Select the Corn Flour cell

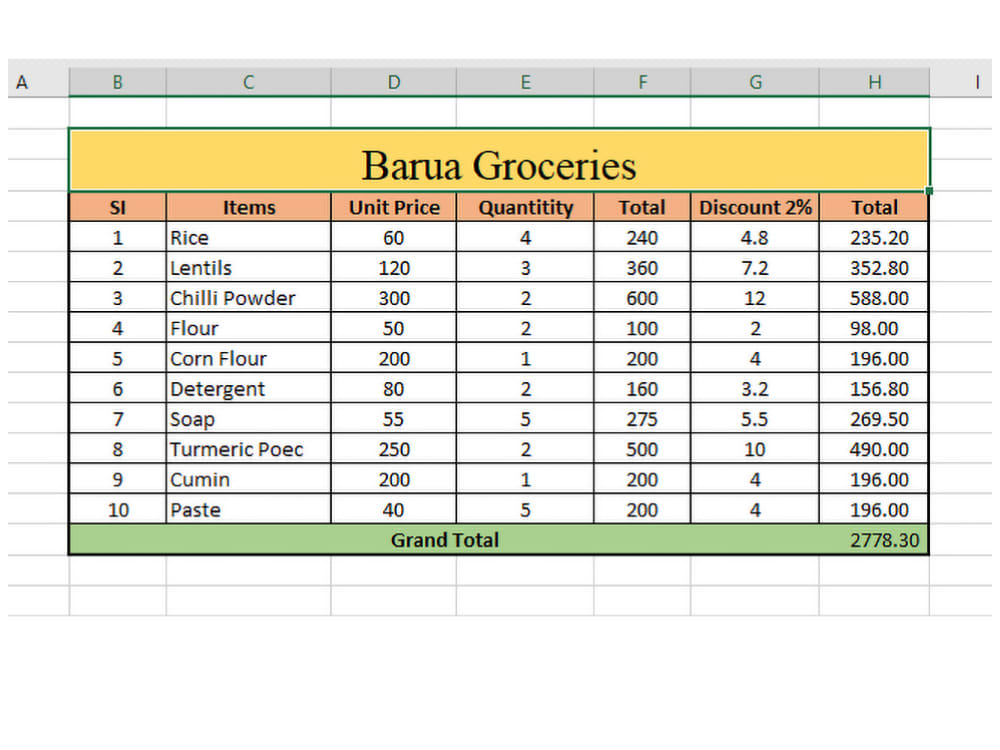point(249,358)
